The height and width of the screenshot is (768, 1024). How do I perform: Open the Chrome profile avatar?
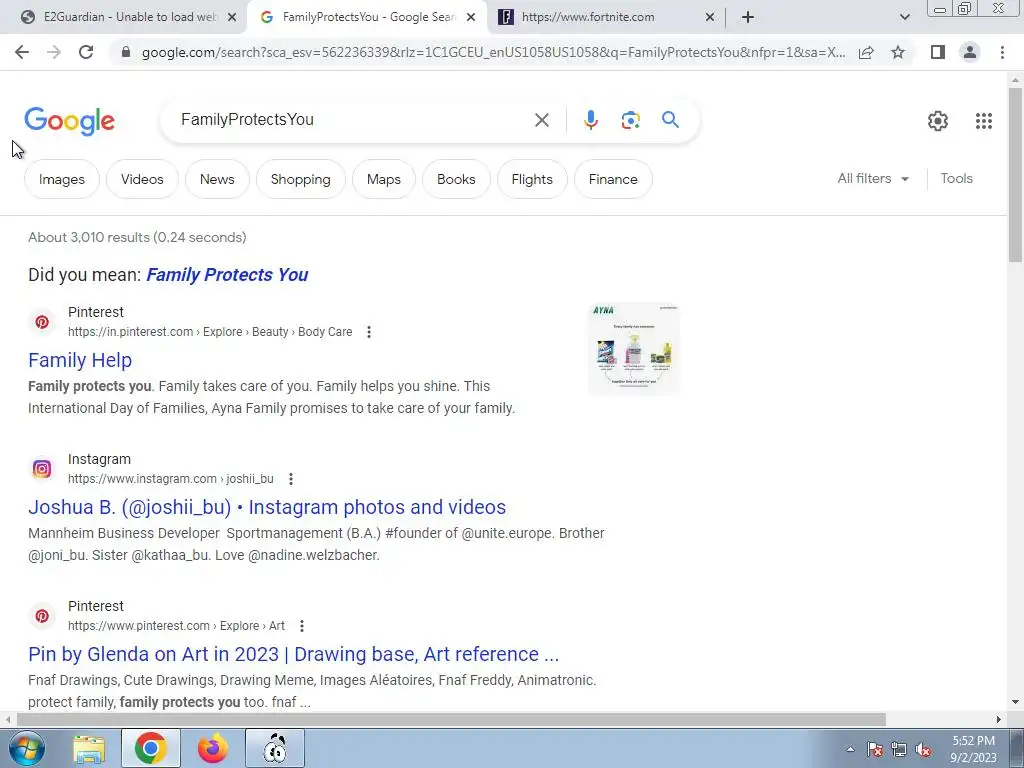[x=970, y=52]
